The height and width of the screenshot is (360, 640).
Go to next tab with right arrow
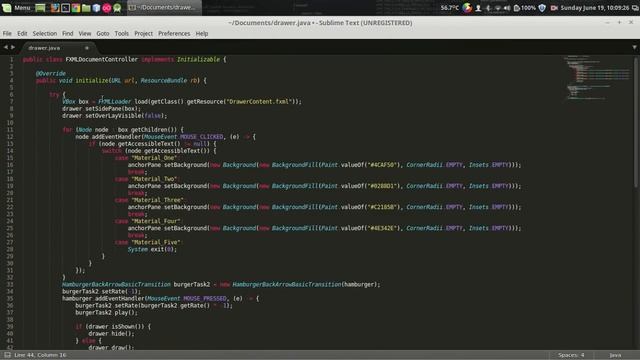[13, 47]
